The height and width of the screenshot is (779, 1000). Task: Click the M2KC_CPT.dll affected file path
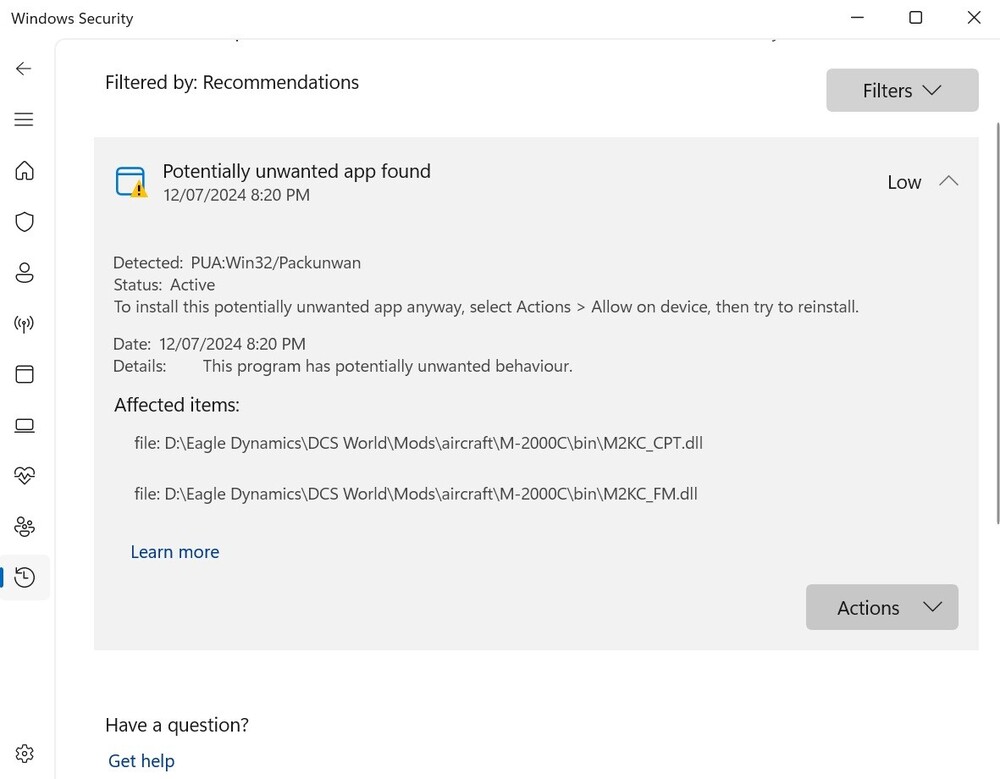418,443
